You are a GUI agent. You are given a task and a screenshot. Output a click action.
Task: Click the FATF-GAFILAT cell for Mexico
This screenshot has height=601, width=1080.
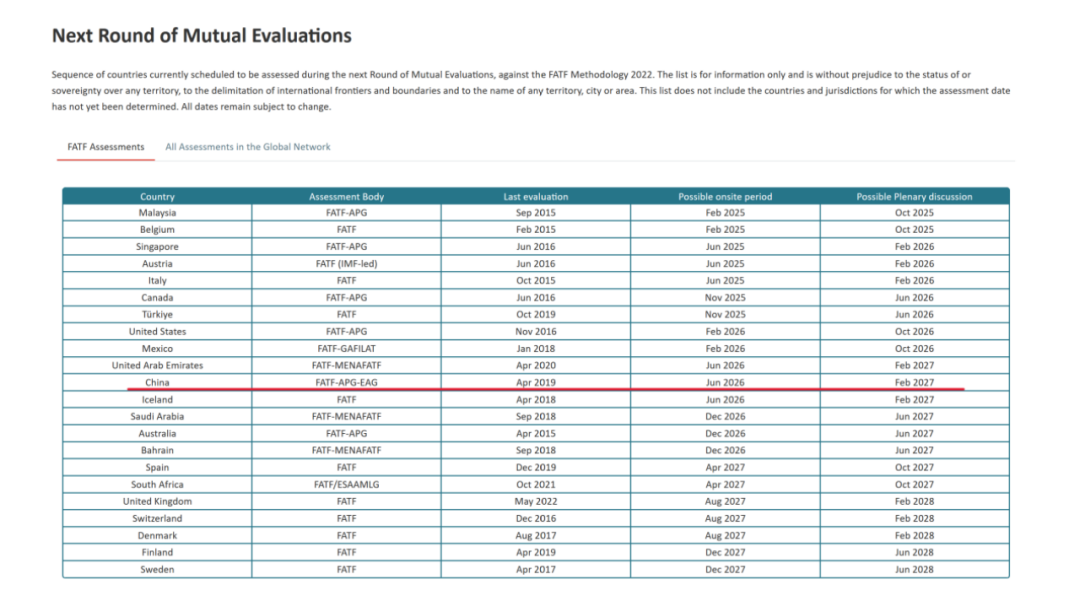tap(346, 348)
